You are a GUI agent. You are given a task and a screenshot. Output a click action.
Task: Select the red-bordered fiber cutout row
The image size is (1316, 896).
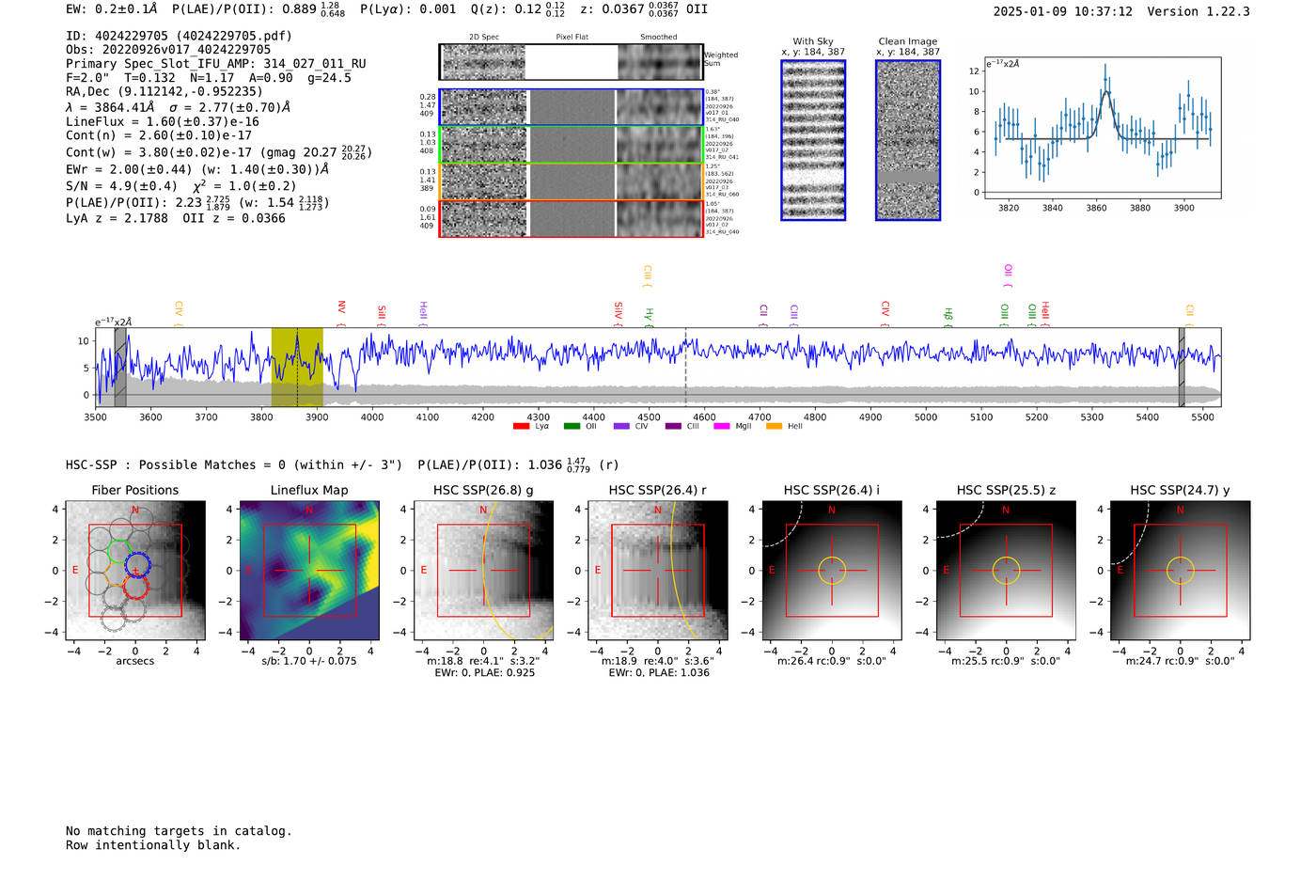click(x=572, y=218)
